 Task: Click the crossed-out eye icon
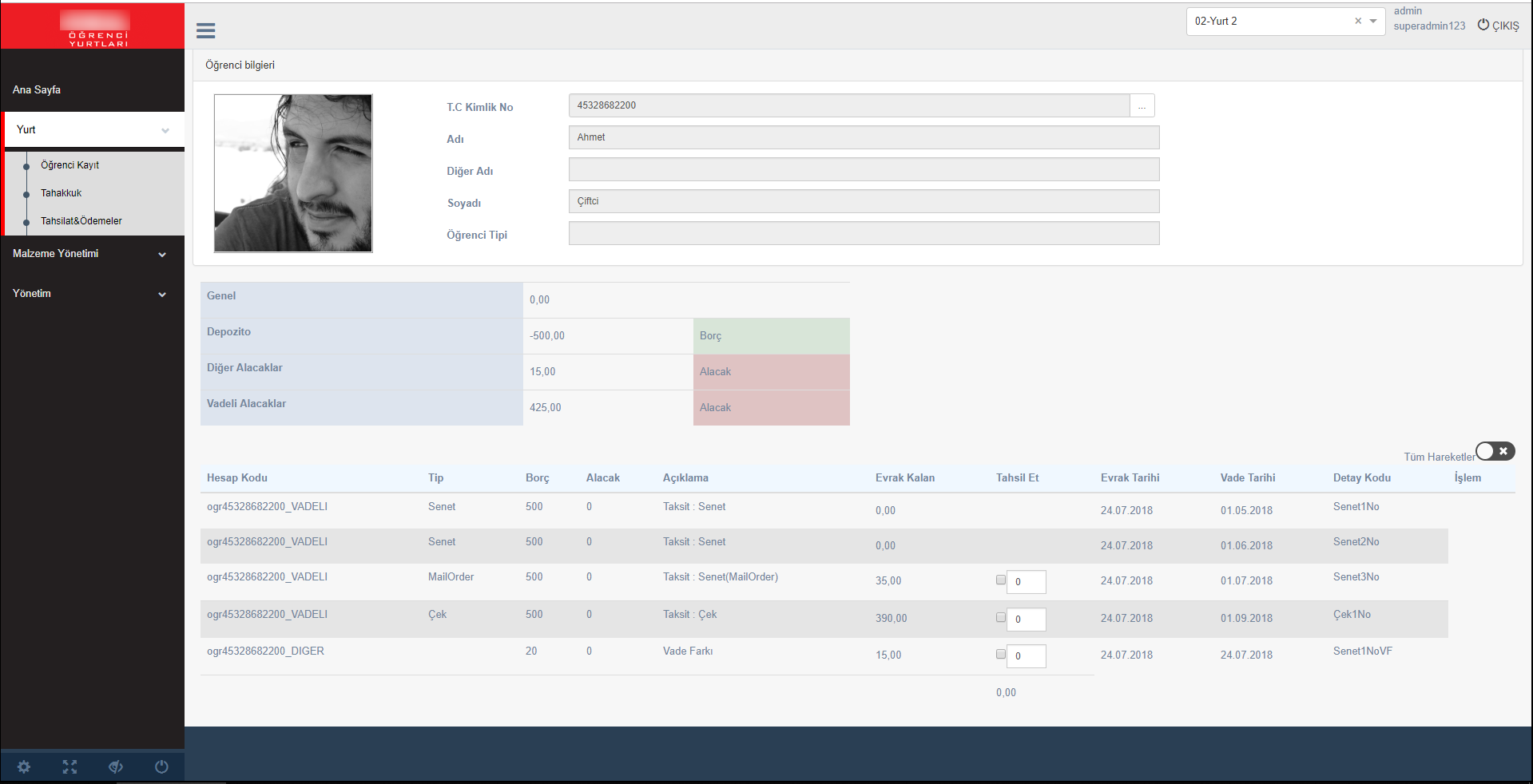click(116, 766)
